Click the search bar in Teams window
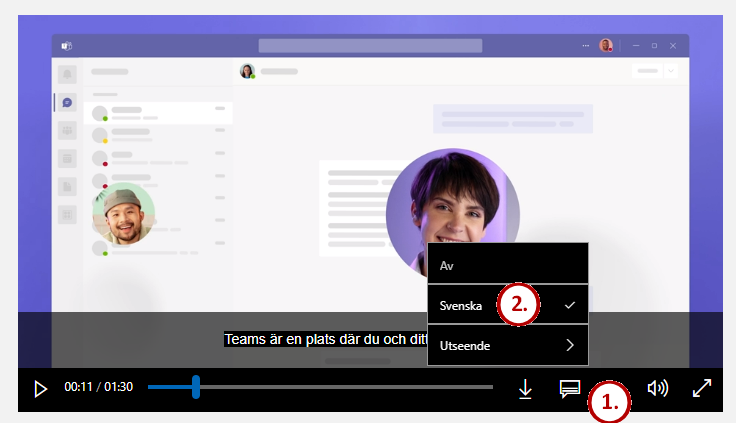Image resolution: width=736 pixels, height=423 pixels. (370, 46)
